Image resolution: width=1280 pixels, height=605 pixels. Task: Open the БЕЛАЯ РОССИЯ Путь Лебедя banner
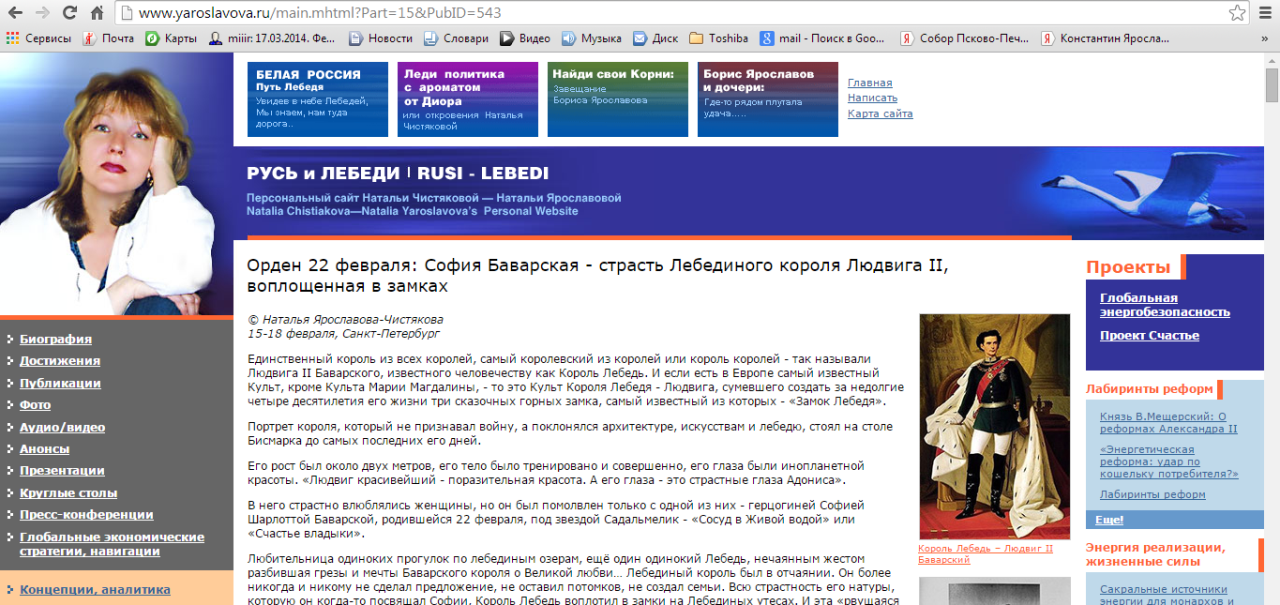pos(318,99)
